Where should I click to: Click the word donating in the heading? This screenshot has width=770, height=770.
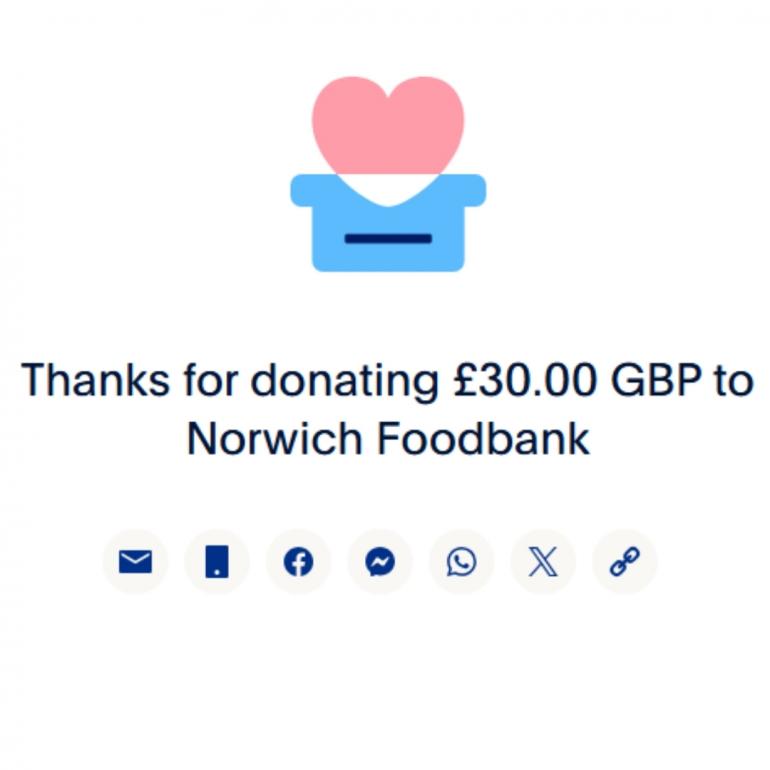pyautogui.click(x=345, y=383)
